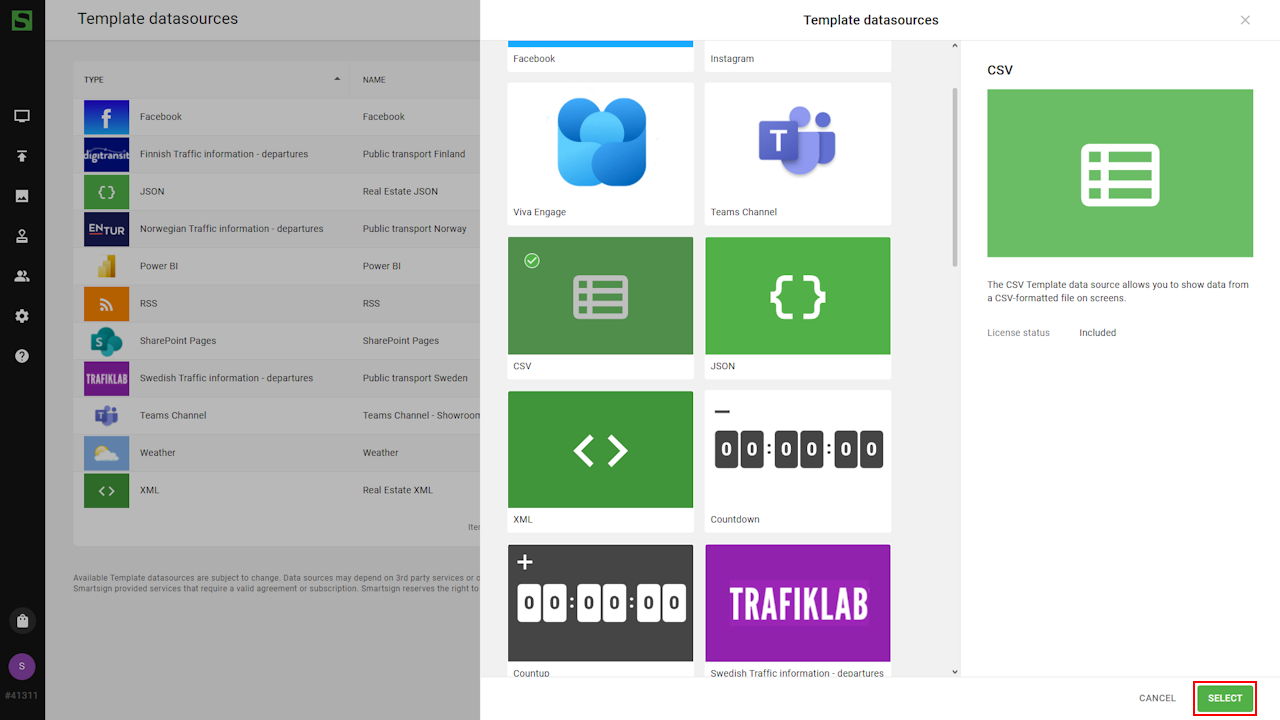This screenshot has height=720, width=1280.
Task: Click CANCEL to dismiss the dialog
Action: coord(1157,698)
